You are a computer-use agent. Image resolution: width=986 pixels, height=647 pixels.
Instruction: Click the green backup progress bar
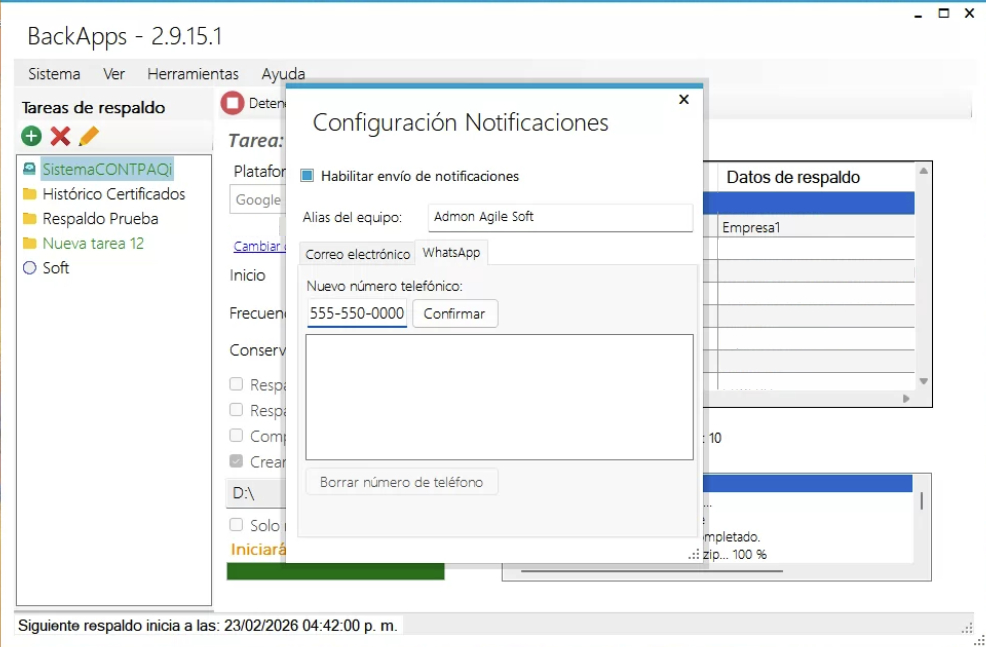click(335, 571)
